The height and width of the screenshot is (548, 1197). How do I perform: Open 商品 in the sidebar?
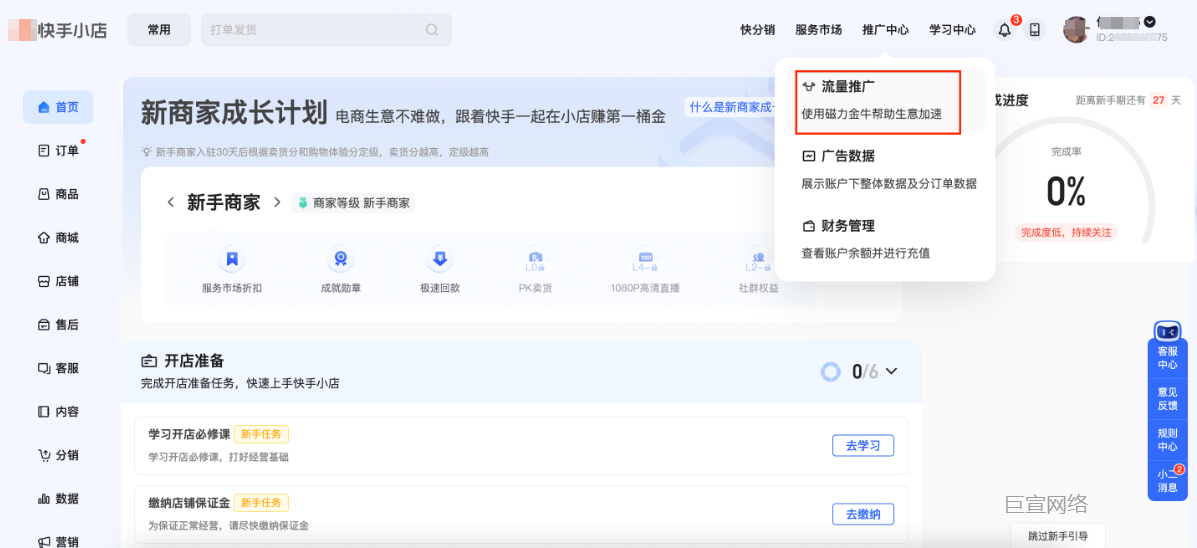[x=58, y=194]
